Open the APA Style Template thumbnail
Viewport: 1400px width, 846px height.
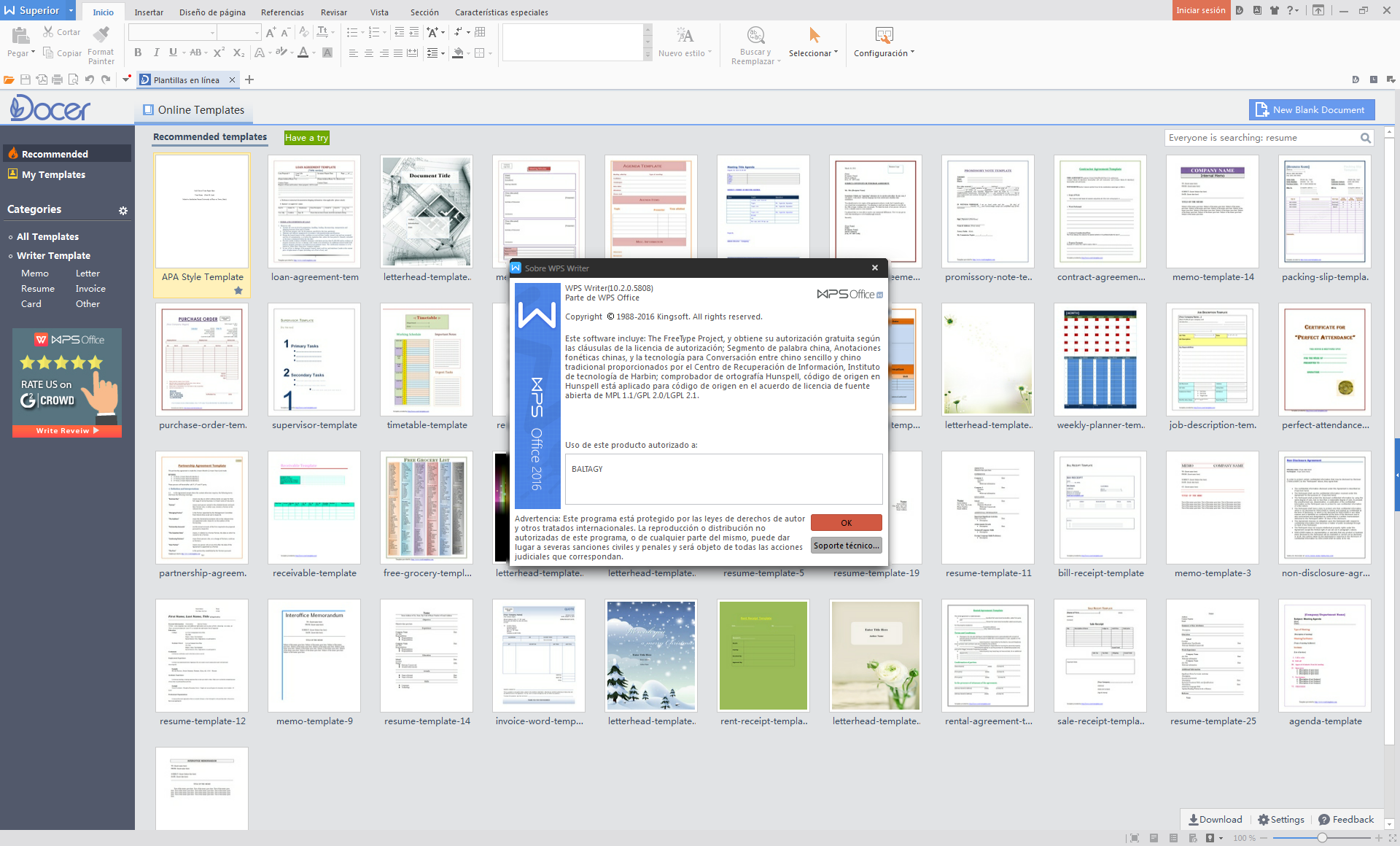point(202,211)
